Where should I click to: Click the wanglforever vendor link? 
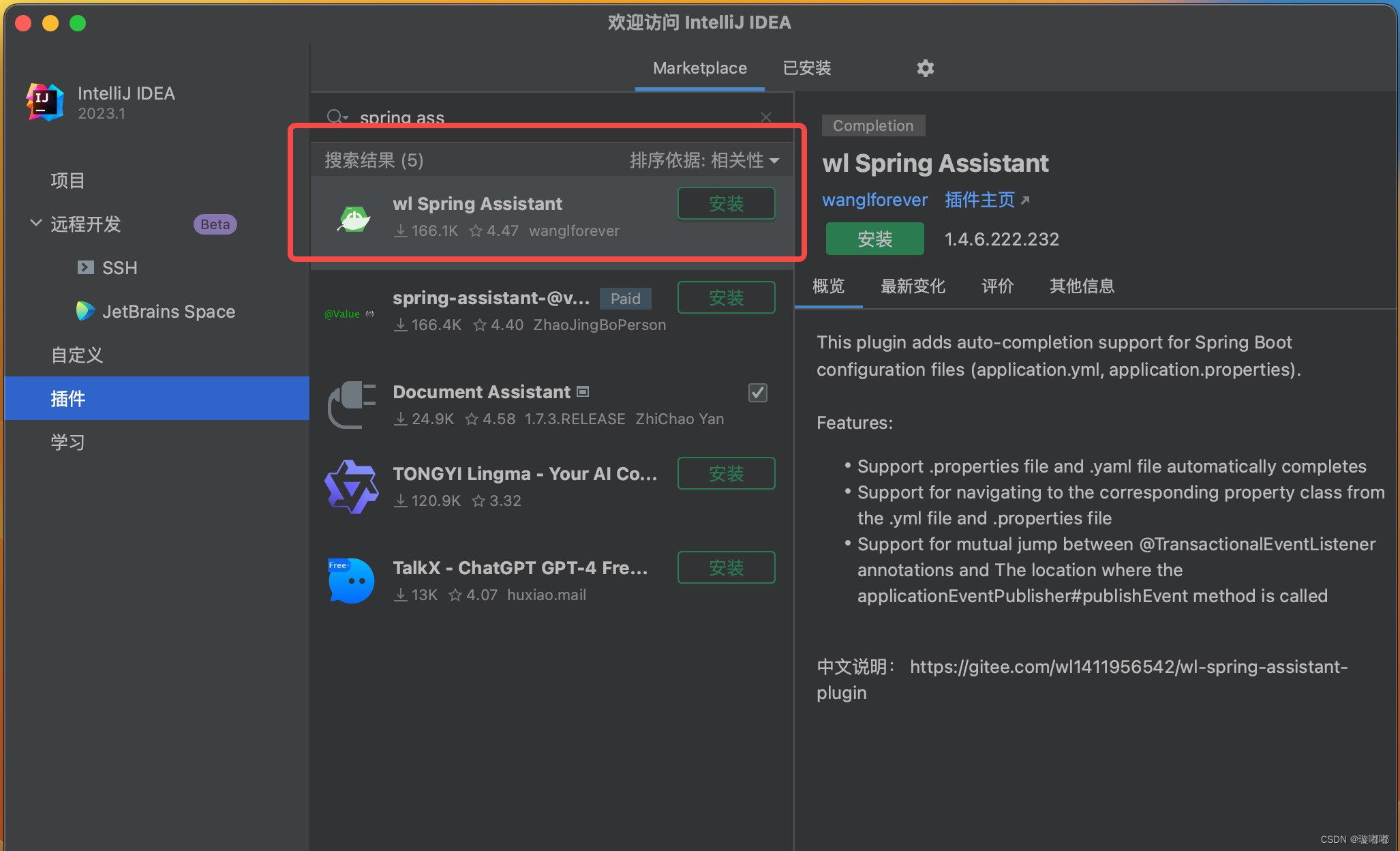[874, 200]
